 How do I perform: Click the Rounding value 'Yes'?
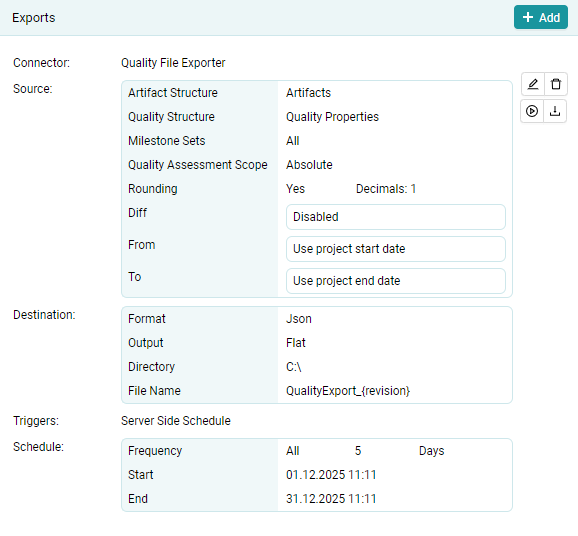tap(295, 189)
